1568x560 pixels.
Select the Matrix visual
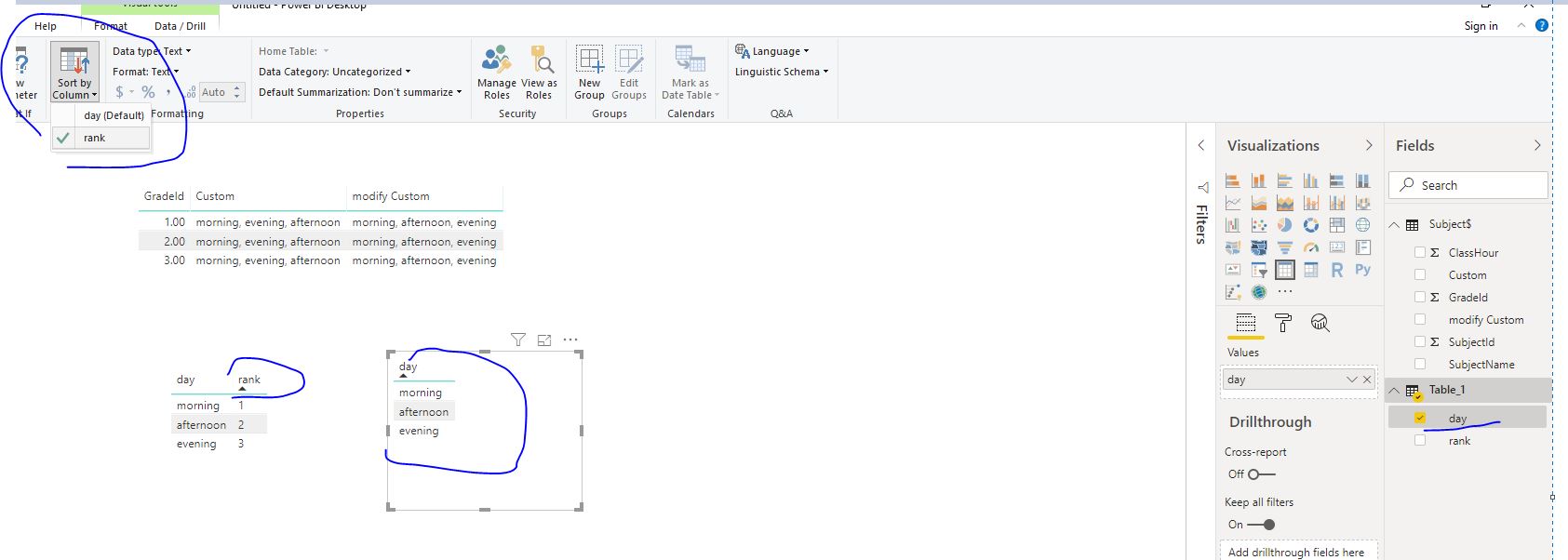(x=1311, y=270)
